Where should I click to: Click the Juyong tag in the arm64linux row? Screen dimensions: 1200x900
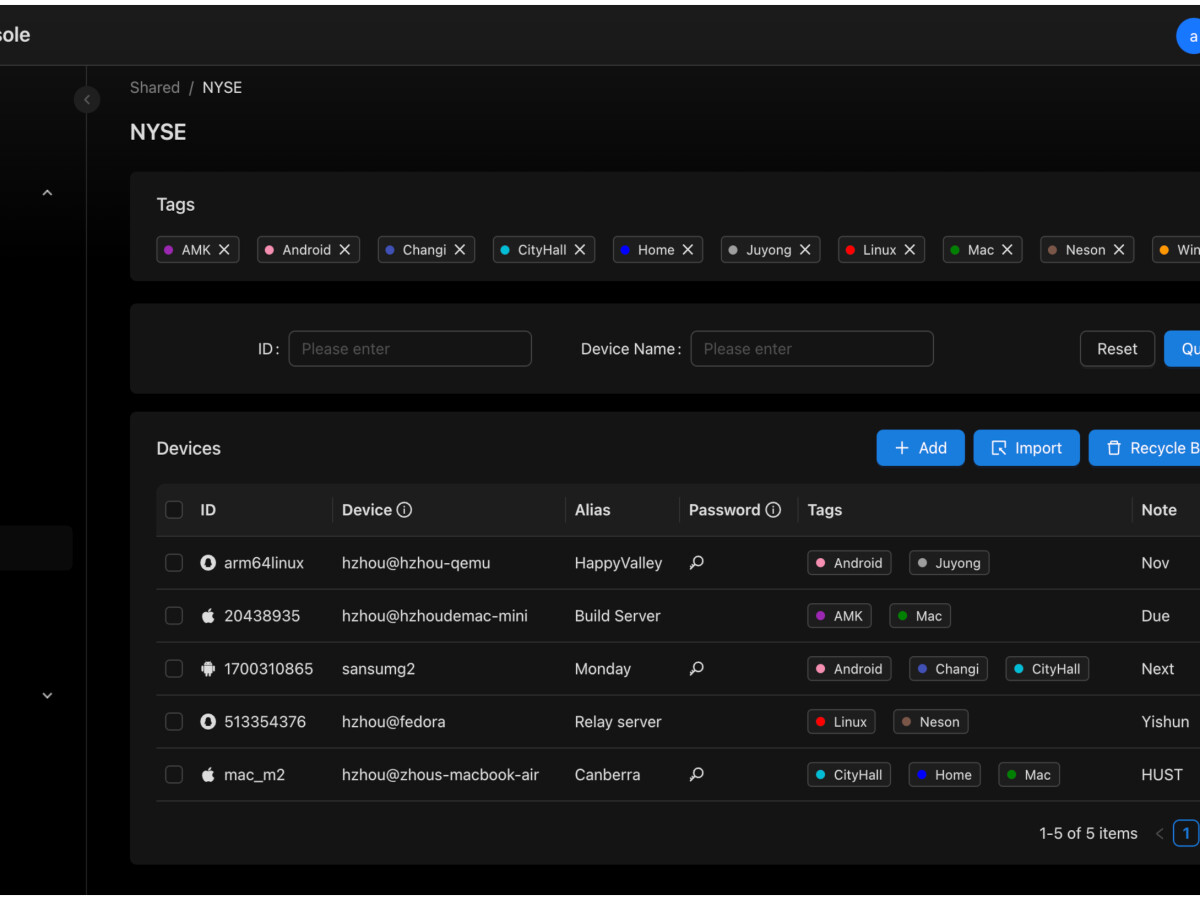pyautogui.click(x=949, y=563)
